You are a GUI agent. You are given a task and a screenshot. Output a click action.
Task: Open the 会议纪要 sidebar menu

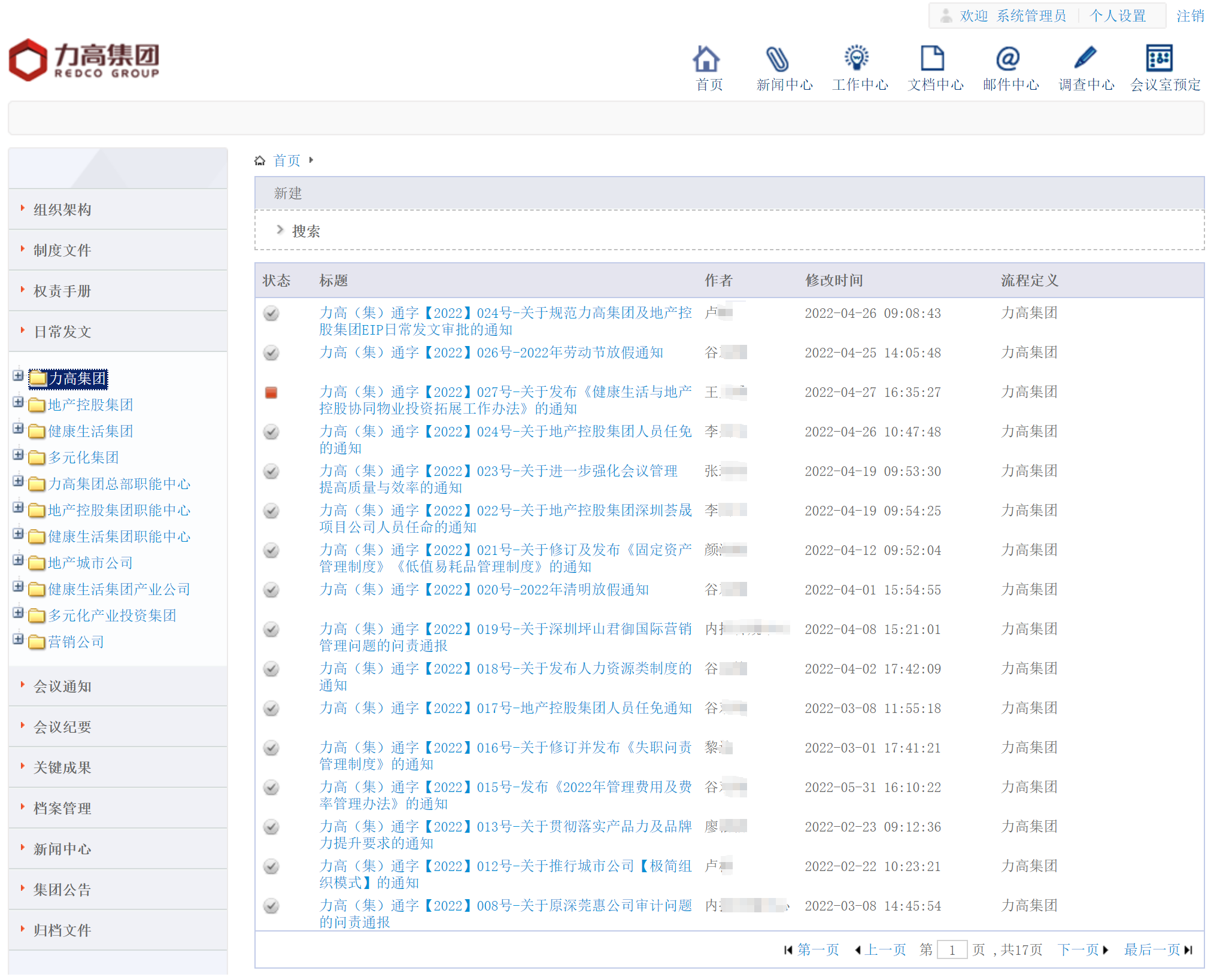118,727
